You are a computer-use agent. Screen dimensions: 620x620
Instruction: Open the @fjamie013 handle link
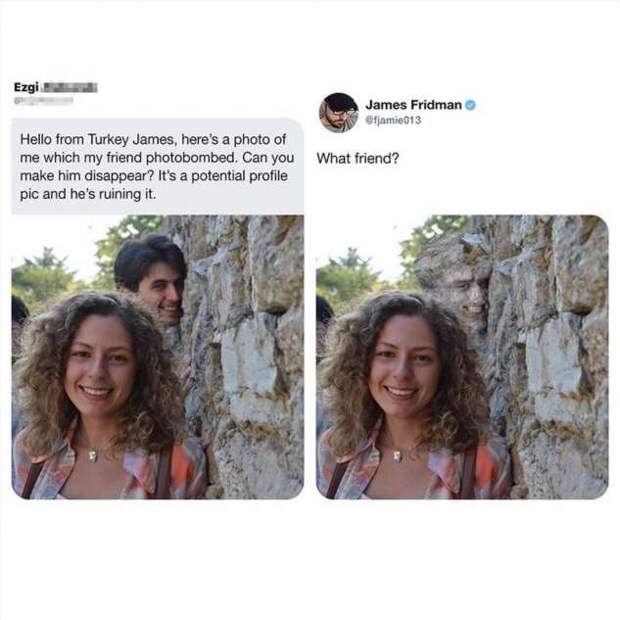click(x=393, y=120)
